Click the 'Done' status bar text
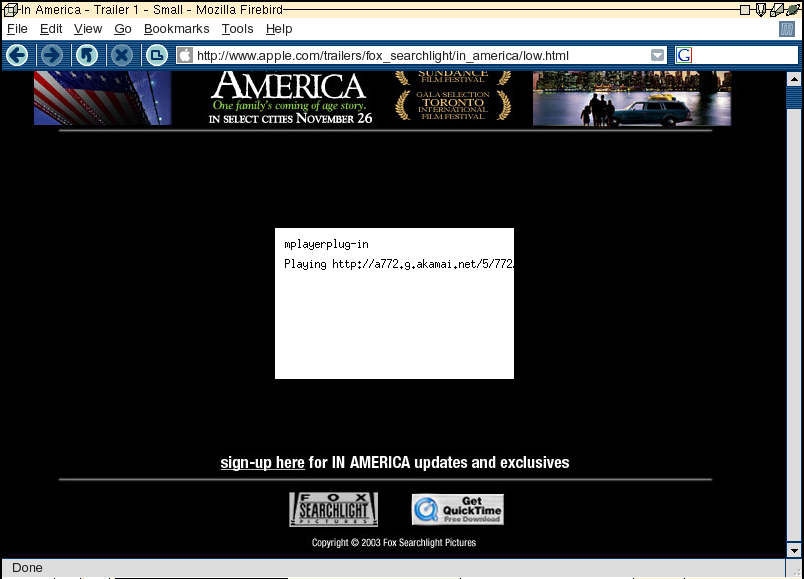Image resolution: width=804 pixels, height=579 pixels. click(x=27, y=568)
